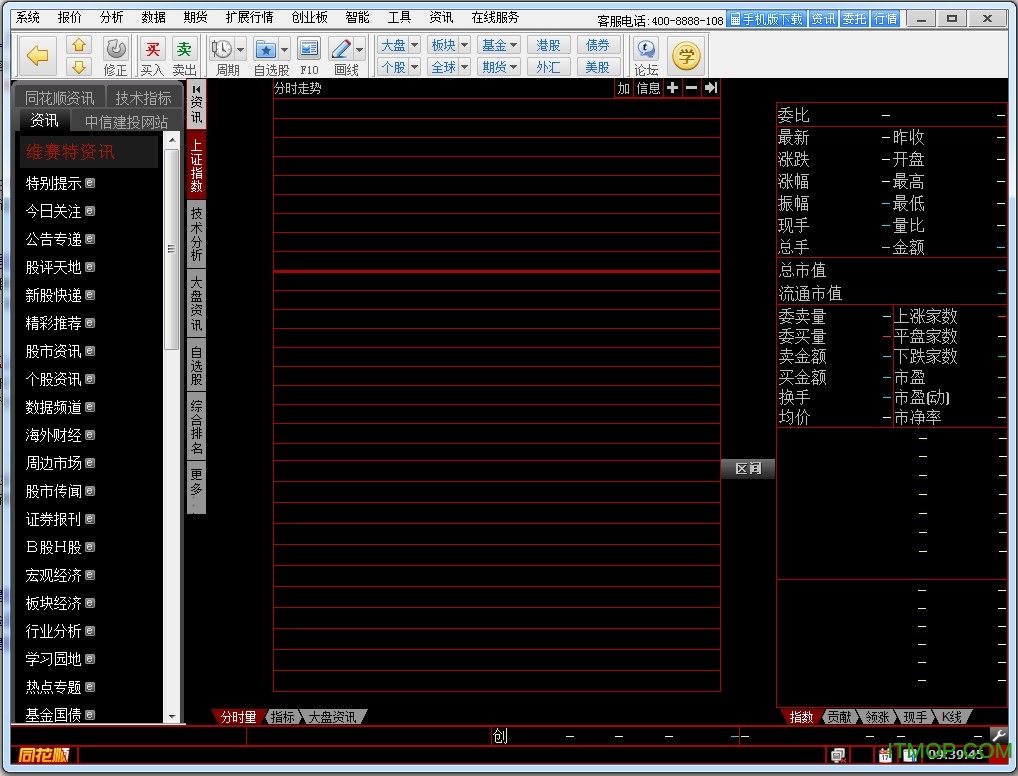This screenshot has width=1018, height=776.
Task: Click the gold 学 learning icon
Action: coord(686,55)
